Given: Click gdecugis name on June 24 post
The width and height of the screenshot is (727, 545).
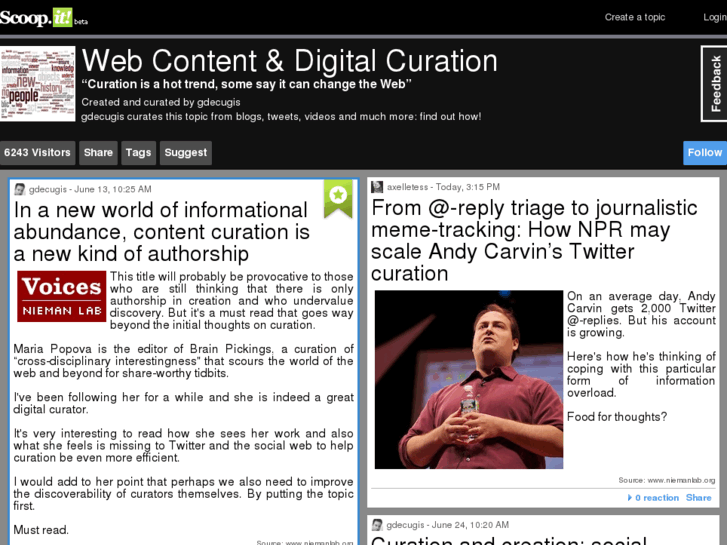Looking at the screenshot, I should [x=405, y=525].
